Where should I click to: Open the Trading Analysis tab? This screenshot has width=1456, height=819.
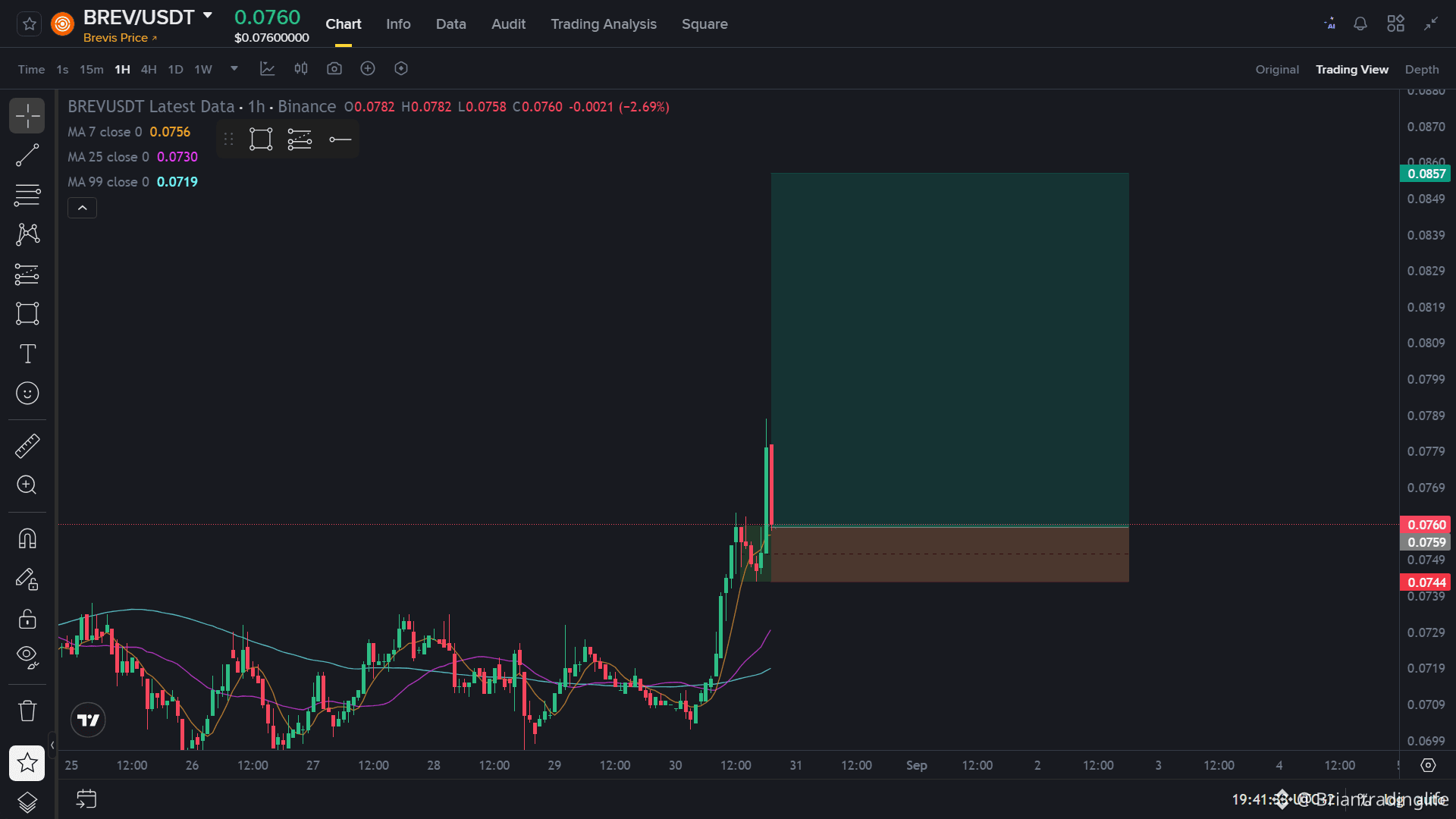pos(604,24)
